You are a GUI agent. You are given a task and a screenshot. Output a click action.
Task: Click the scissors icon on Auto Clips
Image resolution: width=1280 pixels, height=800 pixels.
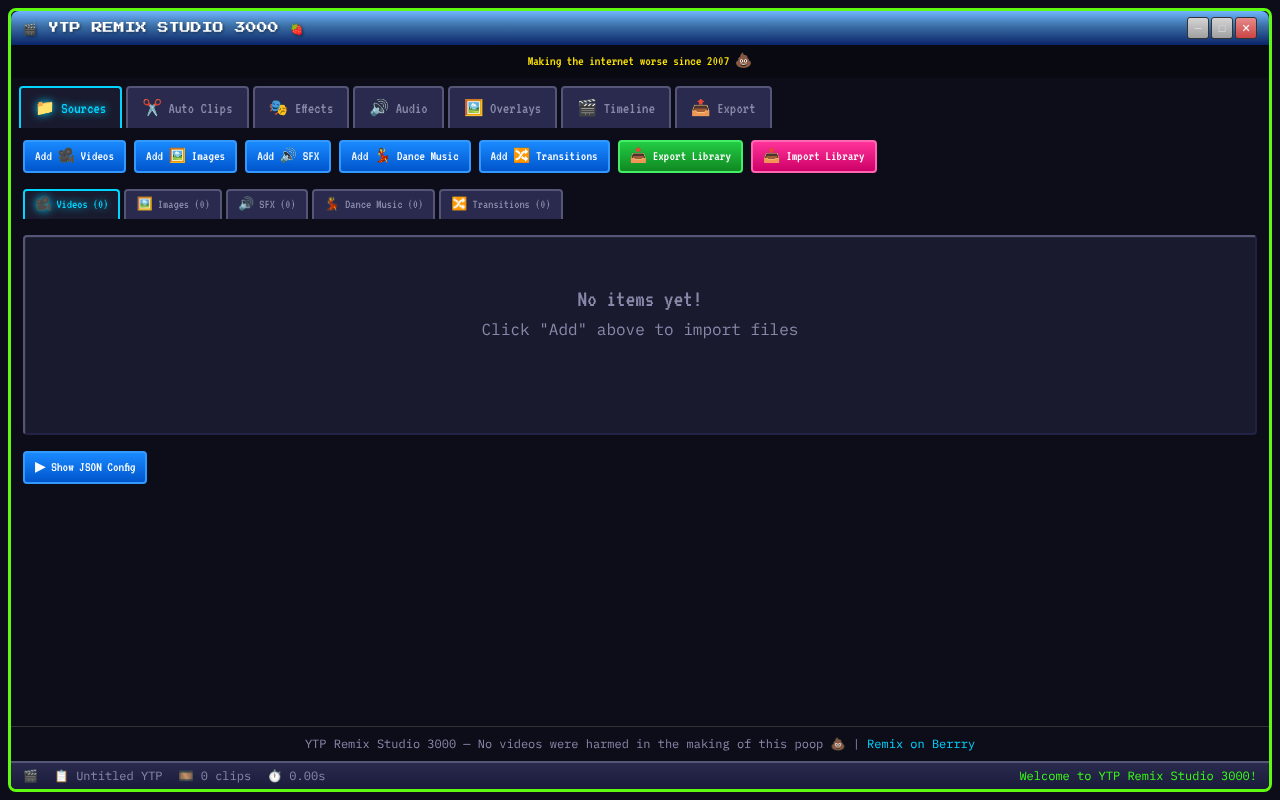(152, 108)
